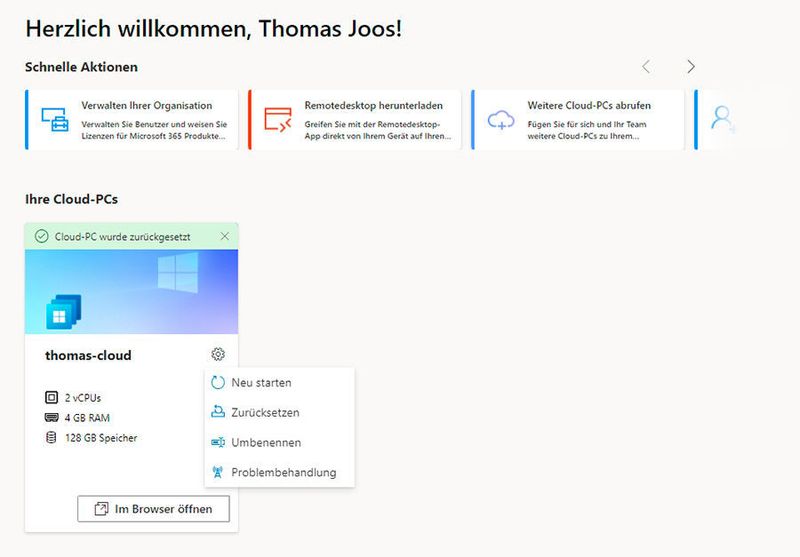Open the thomas-cloud gear settings icon
The width and height of the screenshot is (800, 557).
point(218,354)
